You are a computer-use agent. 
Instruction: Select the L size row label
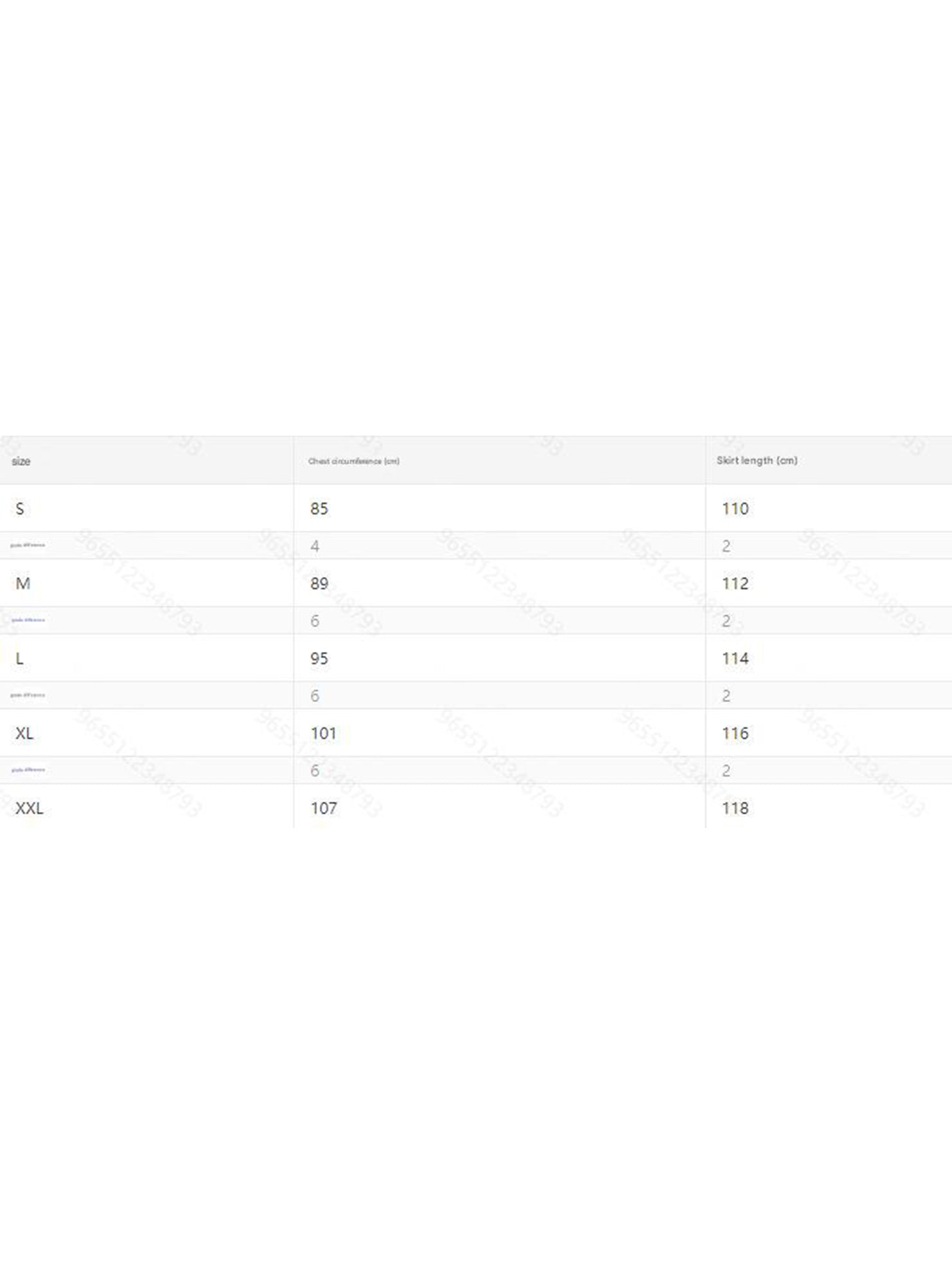(20, 658)
